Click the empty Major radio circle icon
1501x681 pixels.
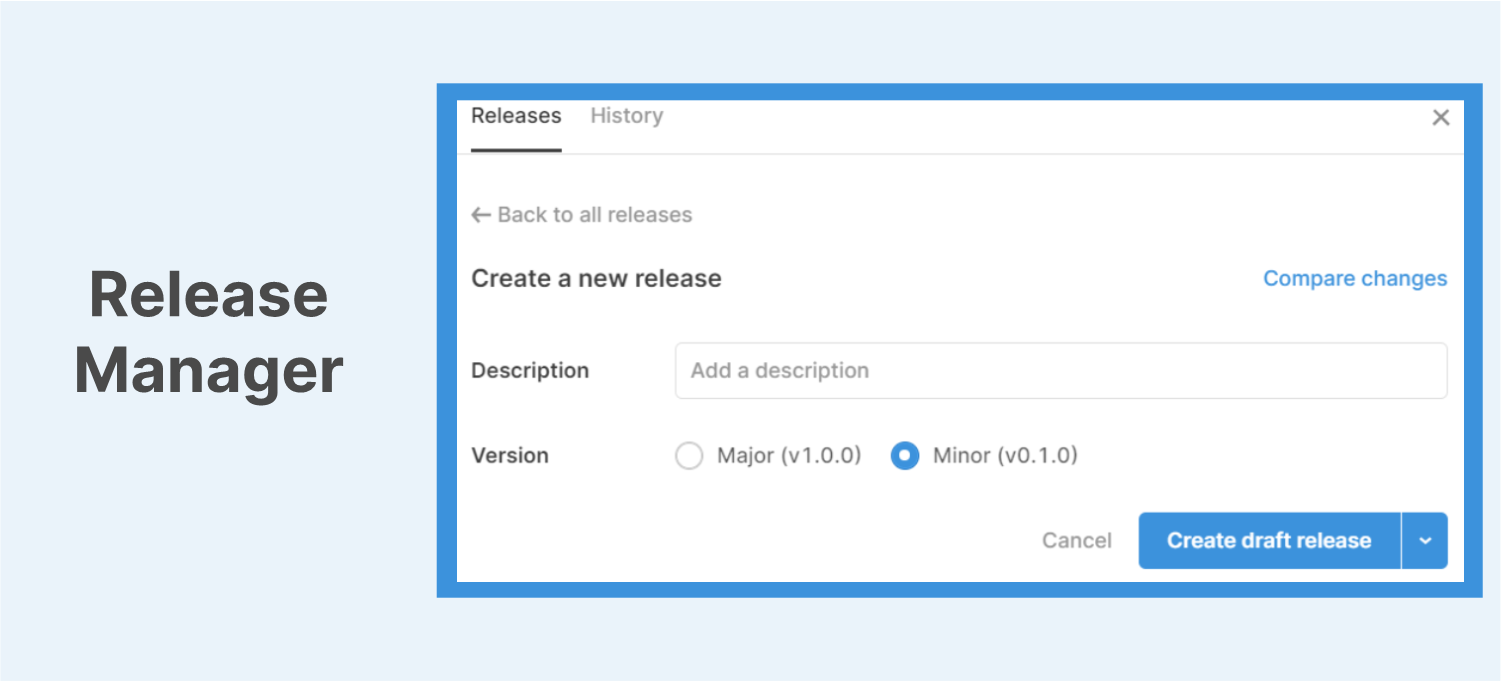[x=689, y=455]
